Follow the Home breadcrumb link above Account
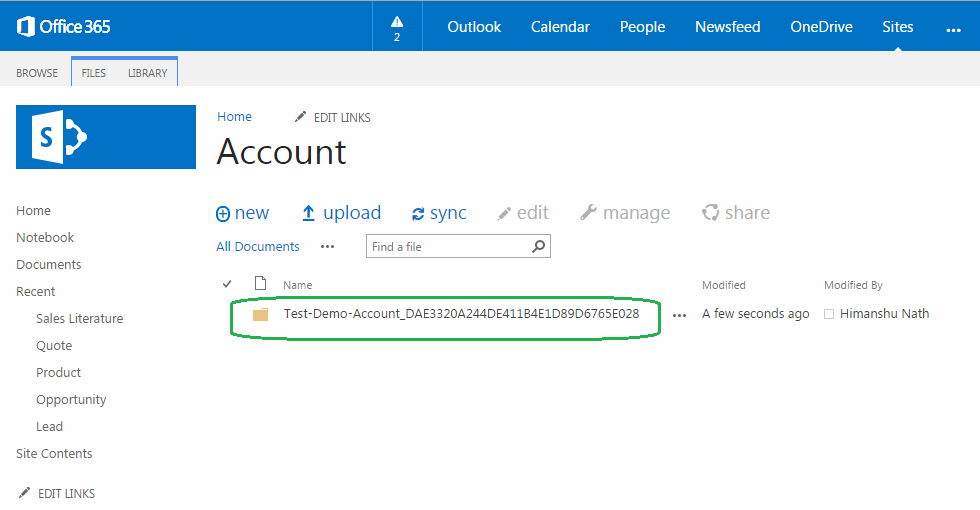The width and height of the screenshot is (980, 510). pyautogui.click(x=234, y=117)
